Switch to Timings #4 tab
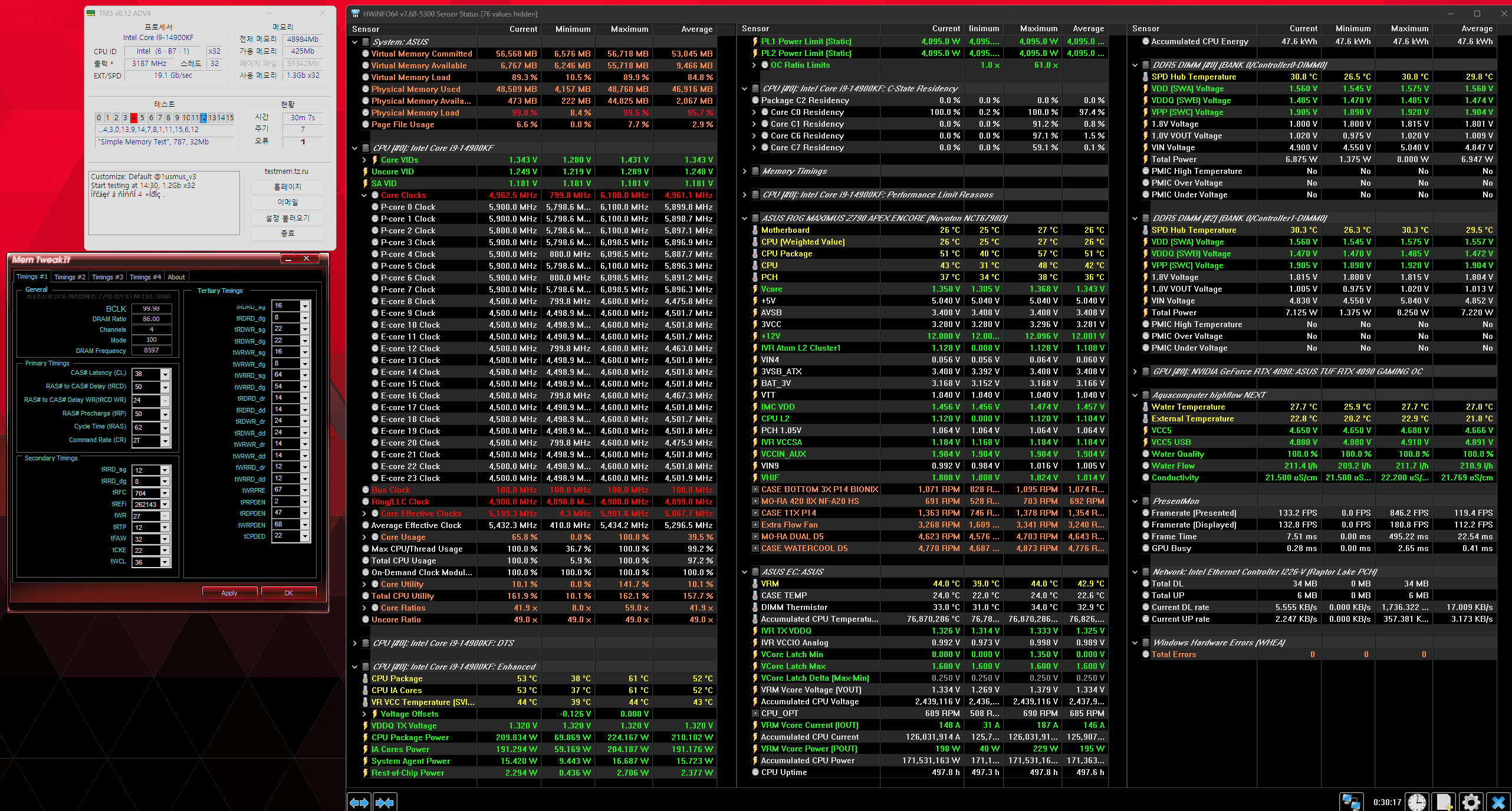This screenshot has width=1512, height=811. pyautogui.click(x=145, y=277)
